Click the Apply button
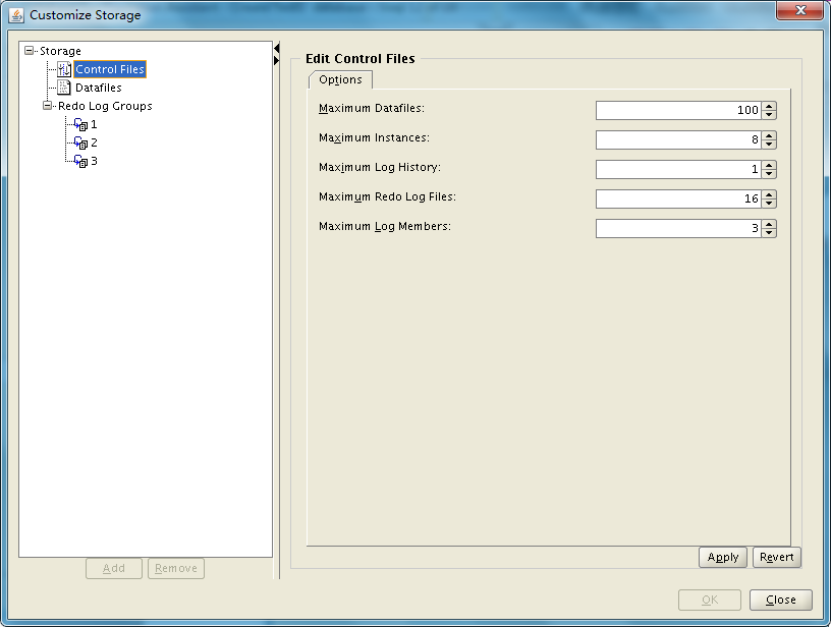The height and width of the screenshot is (627, 831). [x=723, y=557]
